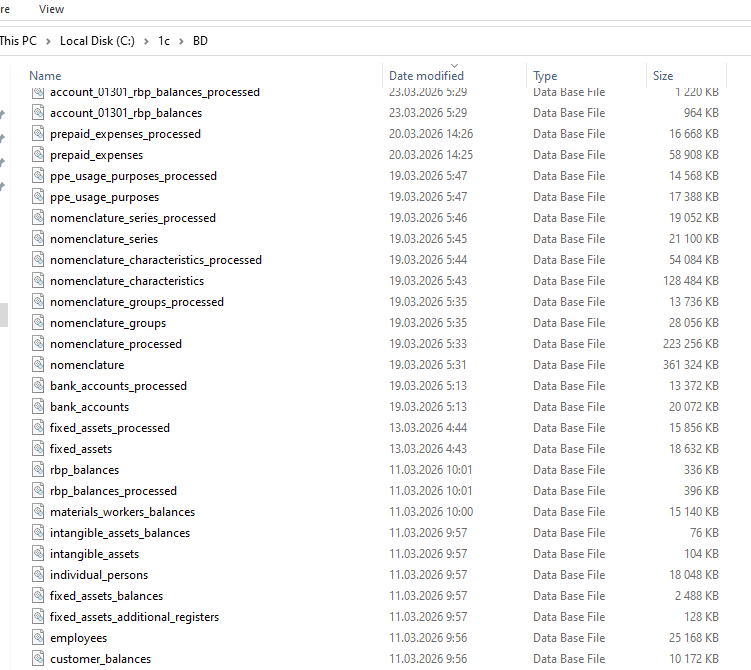Viewport: 751px width, 670px height.
Task: Sort files by Name column header
Action: coord(45,76)
